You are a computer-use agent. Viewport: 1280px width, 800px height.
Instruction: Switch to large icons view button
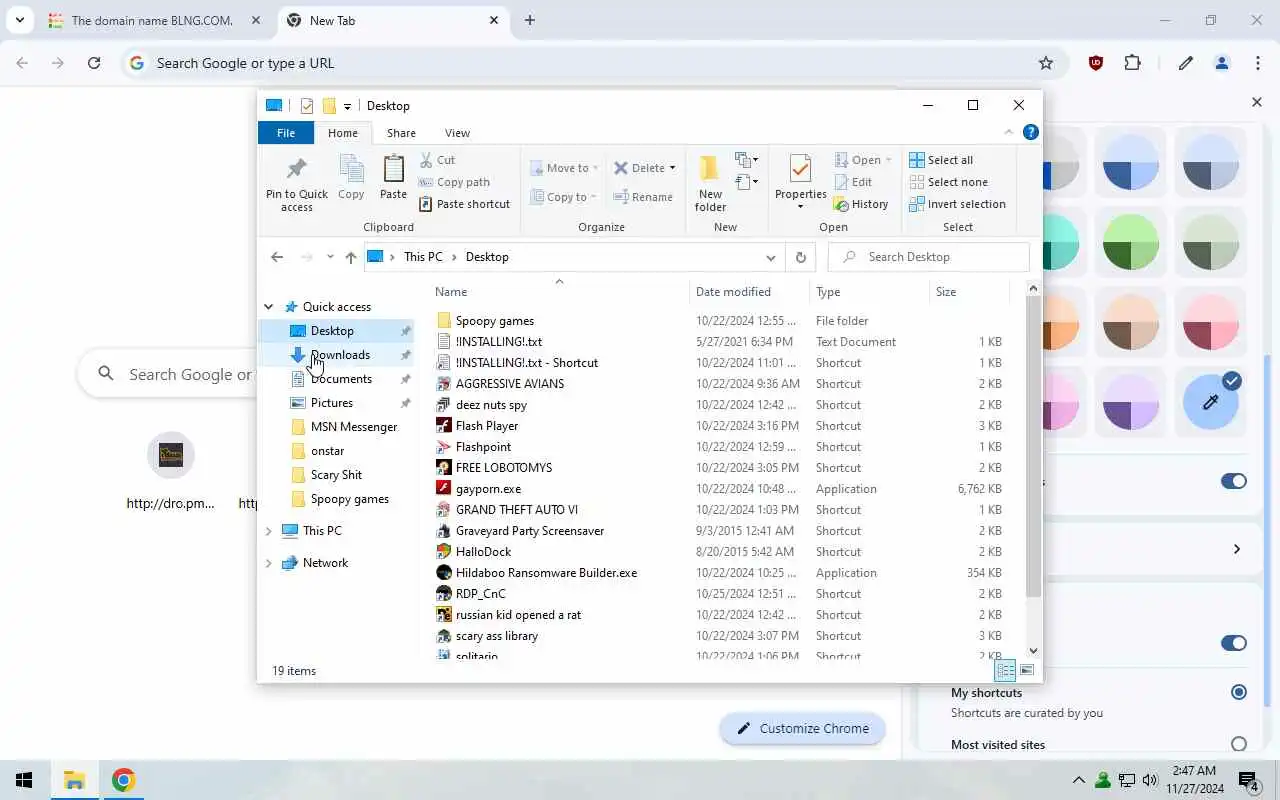click(x=1026, y=670)
